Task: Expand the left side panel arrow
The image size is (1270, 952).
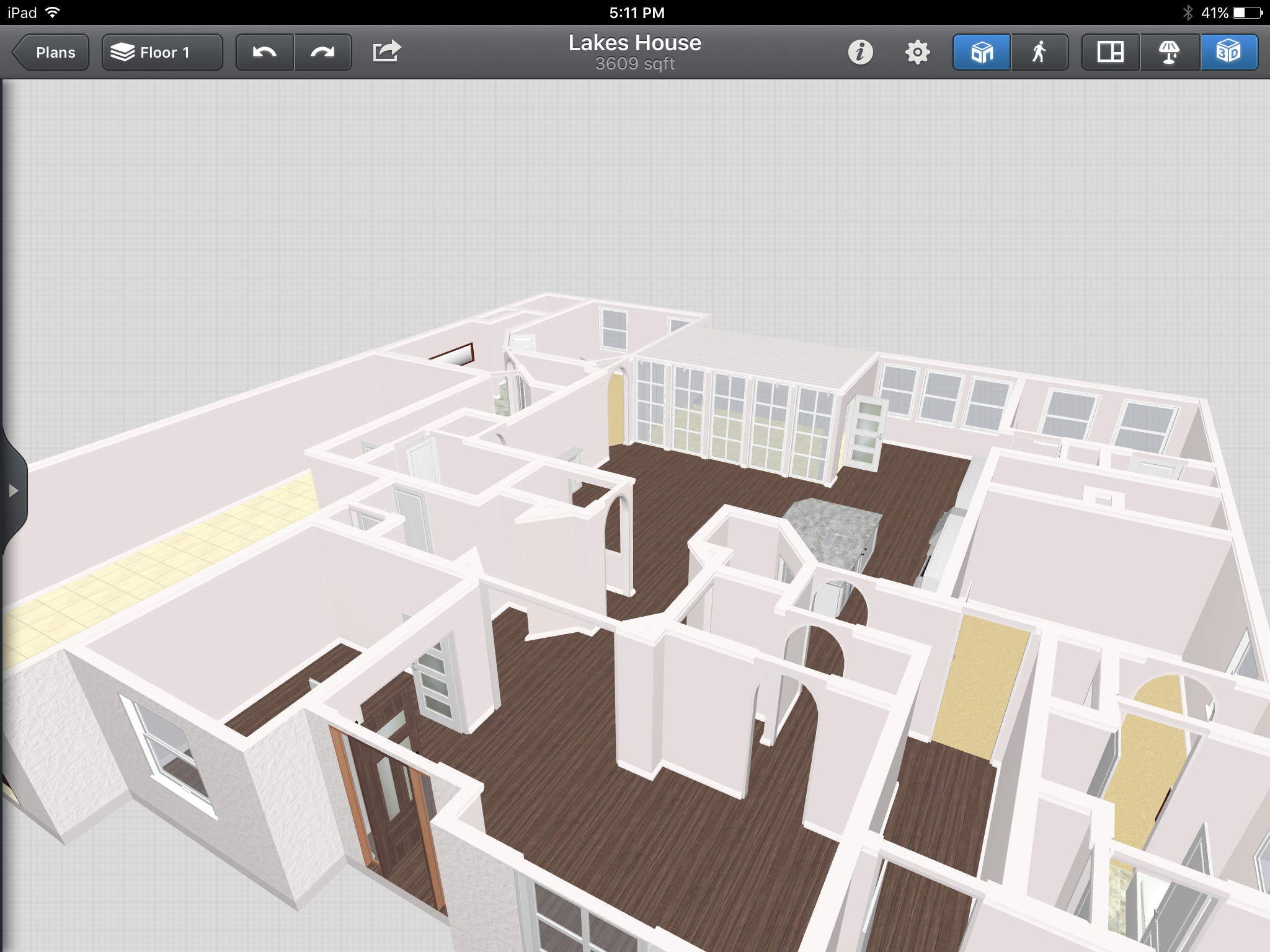Action: [x=13, y=491]
